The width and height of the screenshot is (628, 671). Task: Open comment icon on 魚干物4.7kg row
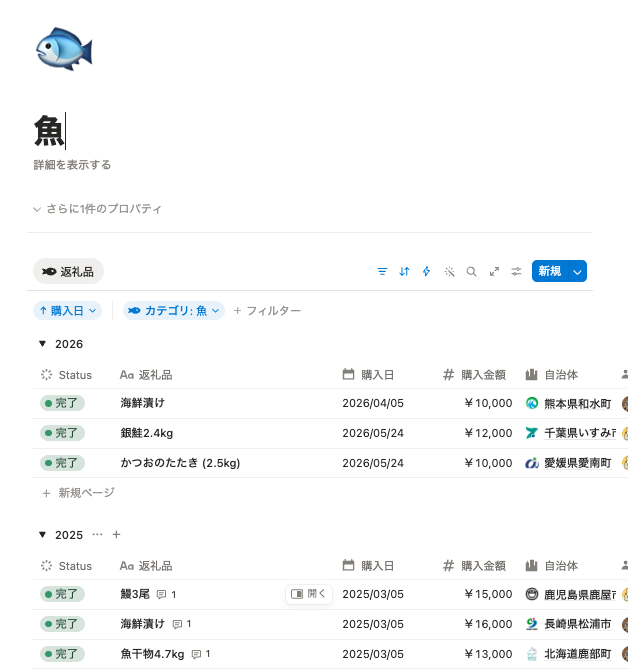pos(196,654)
